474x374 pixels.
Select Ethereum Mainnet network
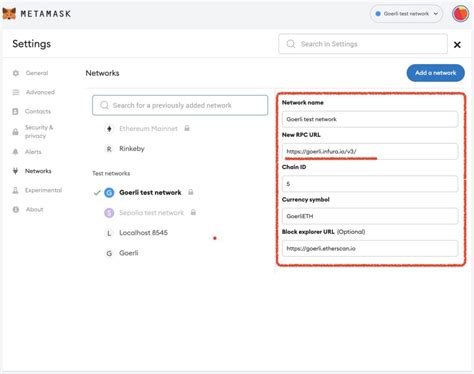click(x=148, y=129)
